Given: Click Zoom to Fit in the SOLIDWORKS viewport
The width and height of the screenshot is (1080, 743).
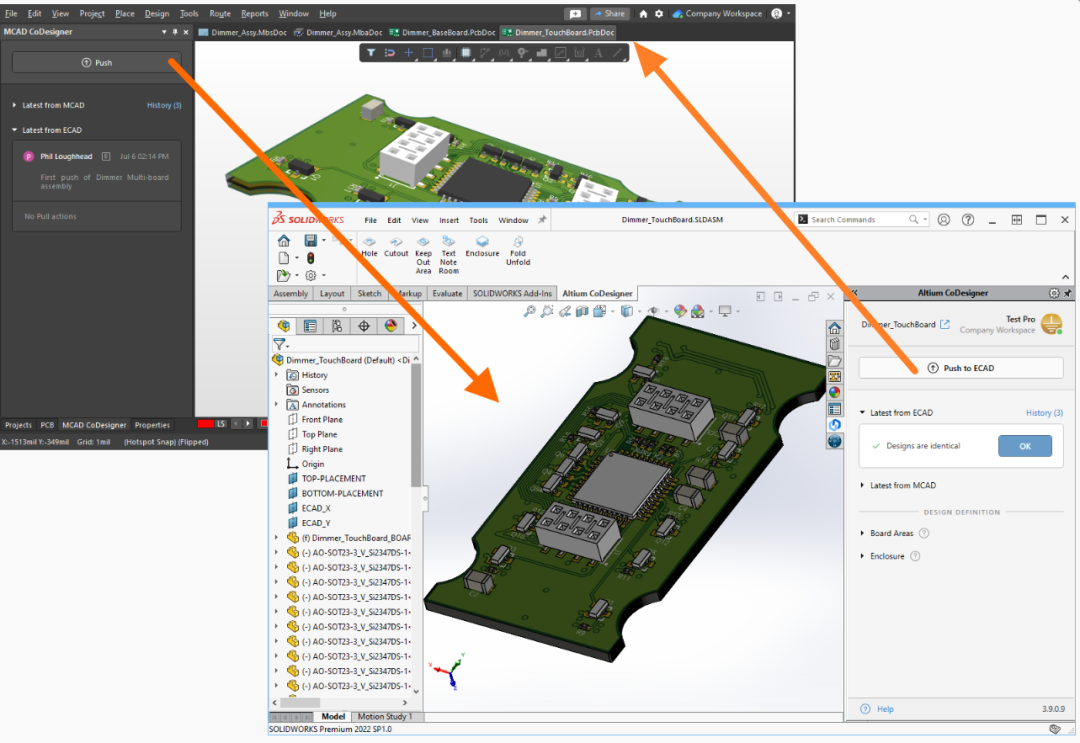Looking at the screenshot, I should pos(529,311).
